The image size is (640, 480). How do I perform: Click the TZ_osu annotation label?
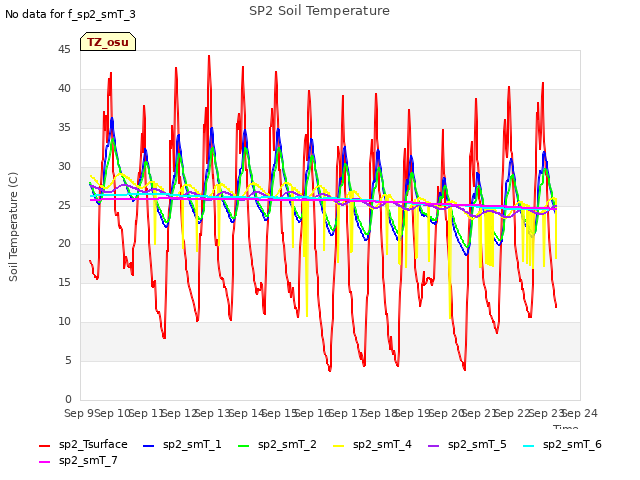pyautogui.click(x=108, y=42)
